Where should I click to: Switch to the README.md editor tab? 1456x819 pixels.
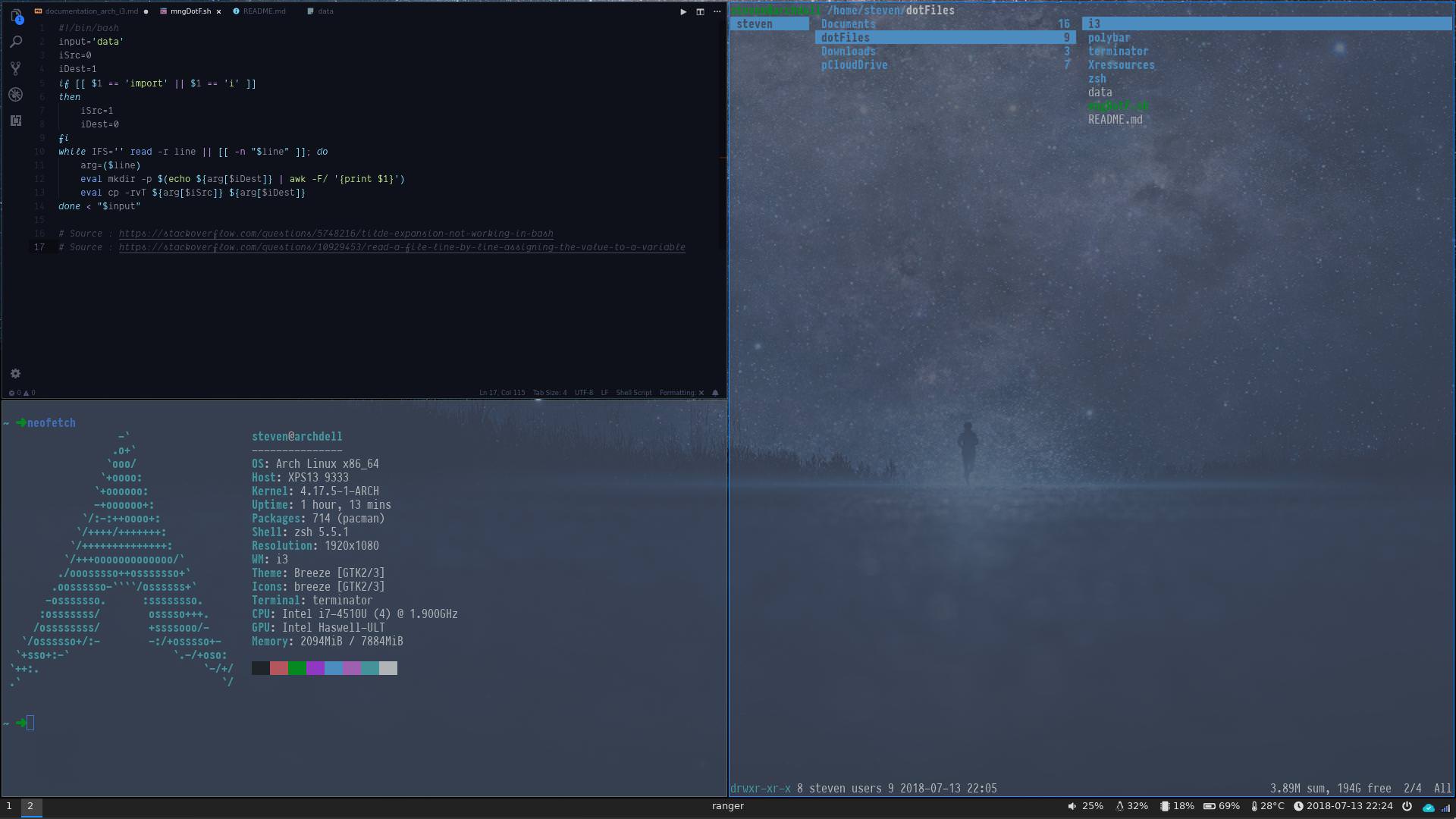coord(259,11)
